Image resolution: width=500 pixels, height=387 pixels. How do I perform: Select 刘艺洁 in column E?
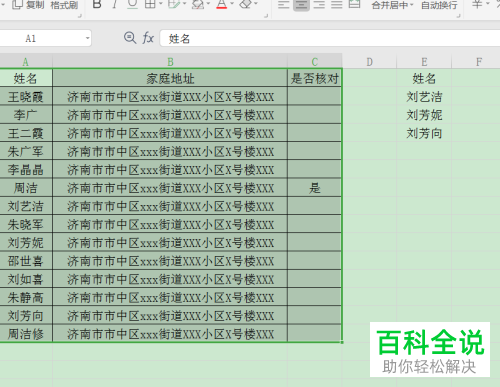[424, 97]
